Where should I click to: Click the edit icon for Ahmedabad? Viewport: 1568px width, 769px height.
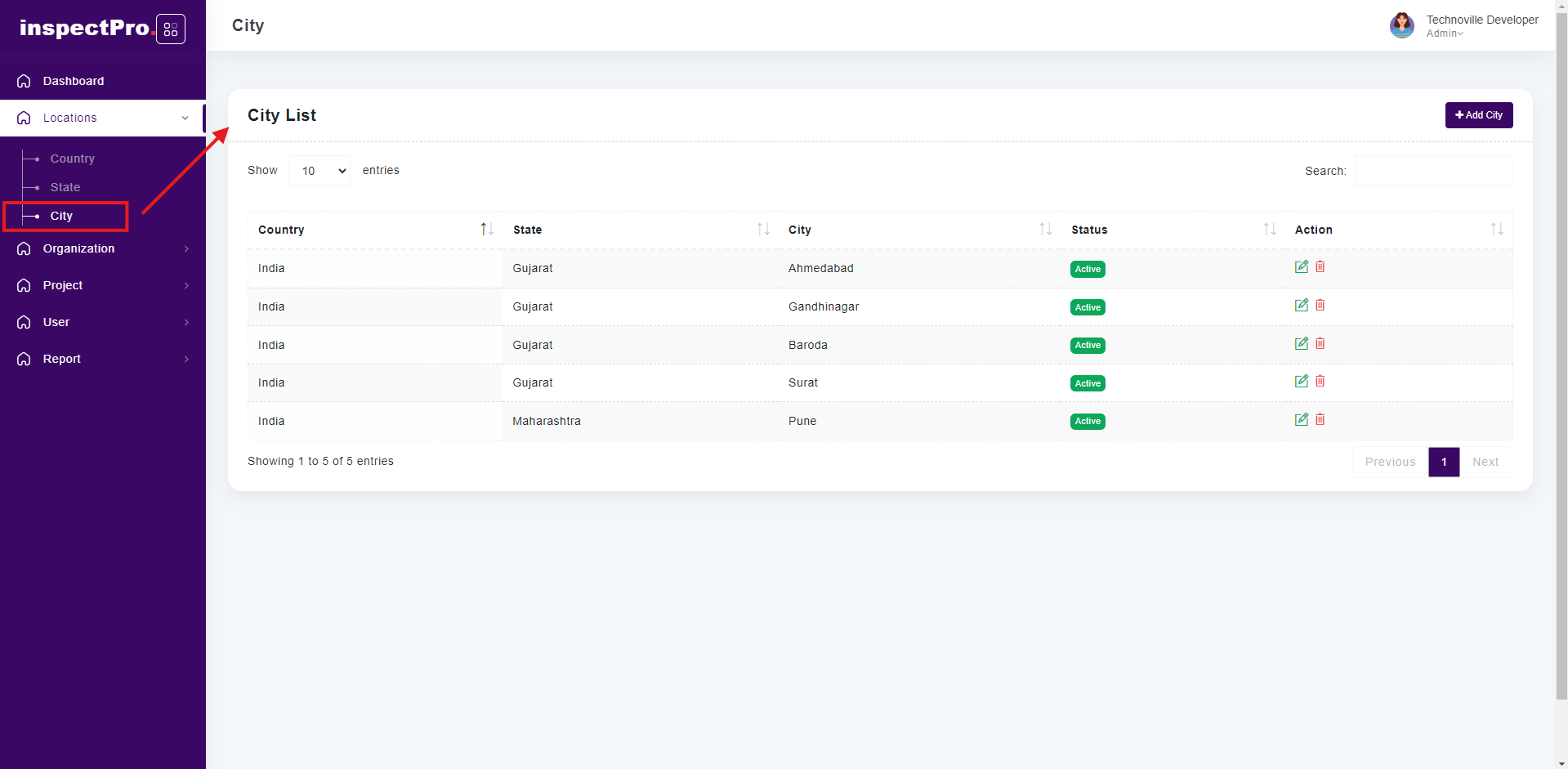pyautogui.click(x=1301, y=266)
